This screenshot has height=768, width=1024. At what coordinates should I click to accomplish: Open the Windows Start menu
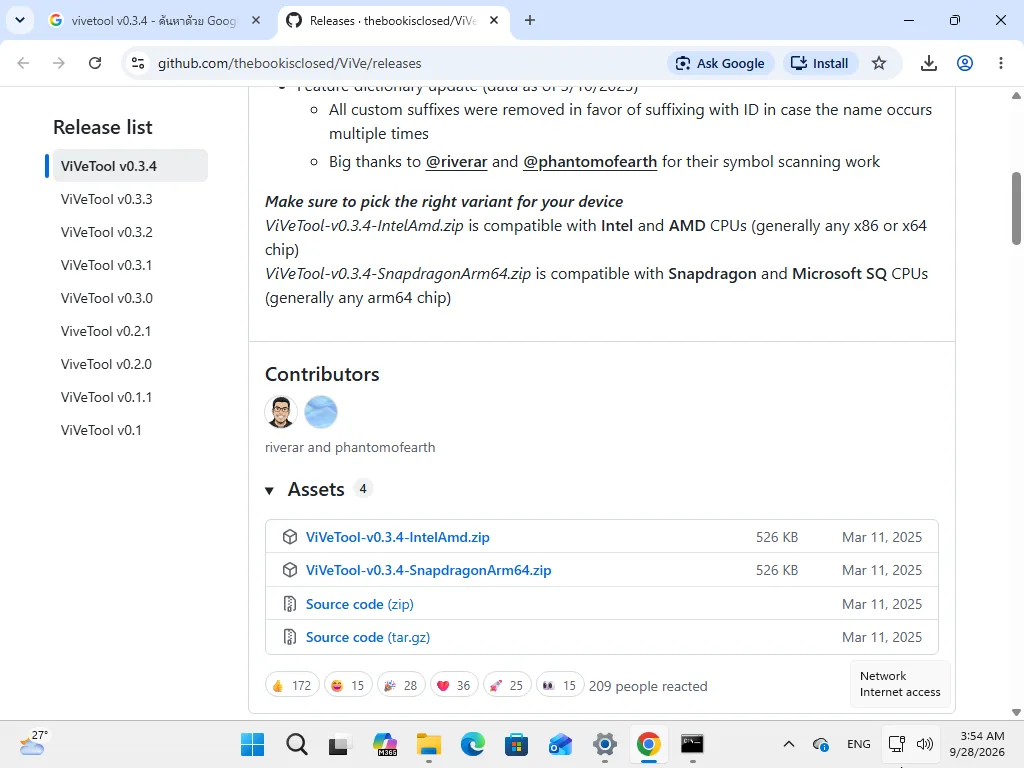pyautogui.click(x=252, y=744)
